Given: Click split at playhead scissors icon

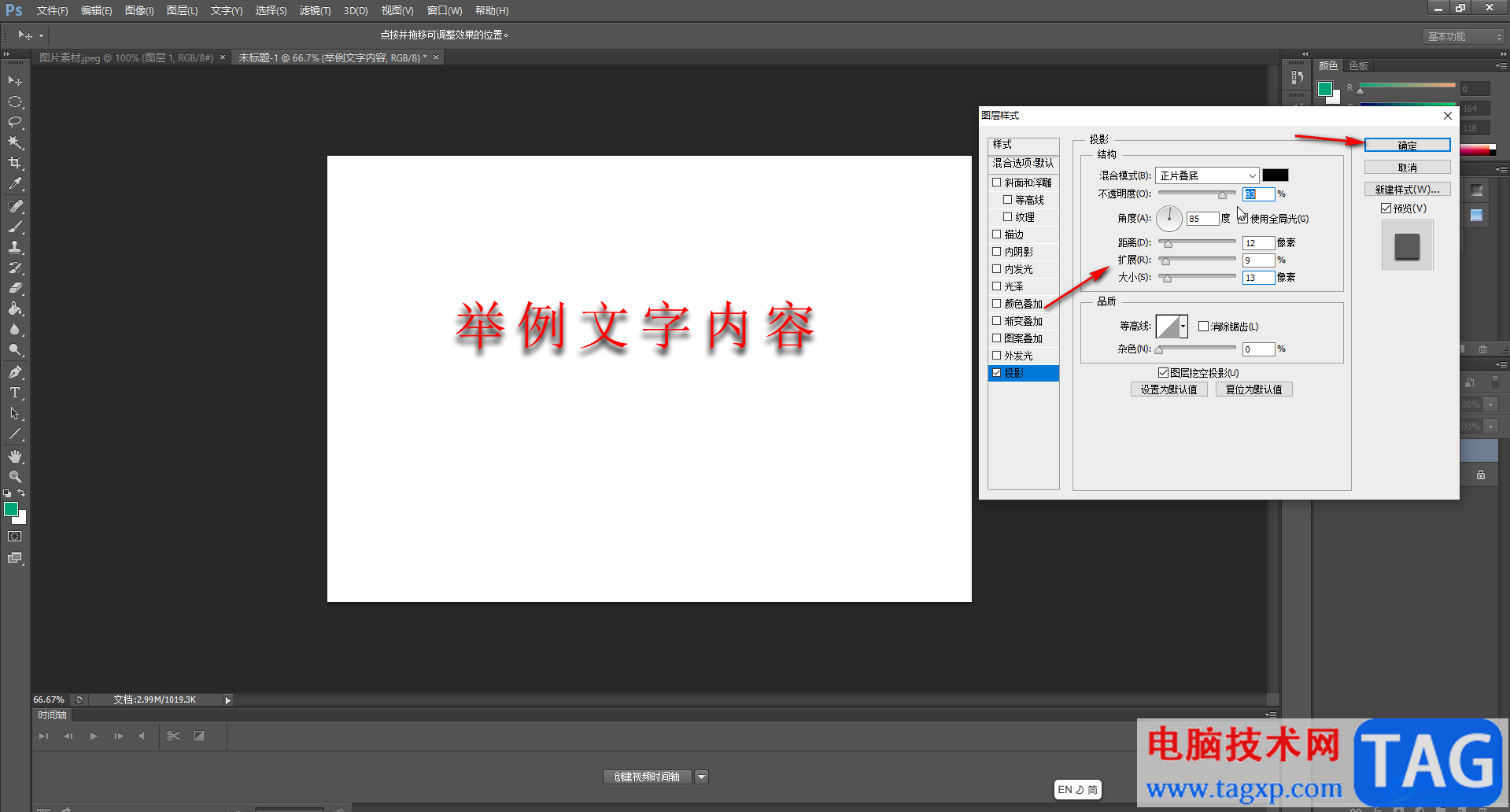Looking at the screenshot, I should pyautogui.click(x=173, y=736).
